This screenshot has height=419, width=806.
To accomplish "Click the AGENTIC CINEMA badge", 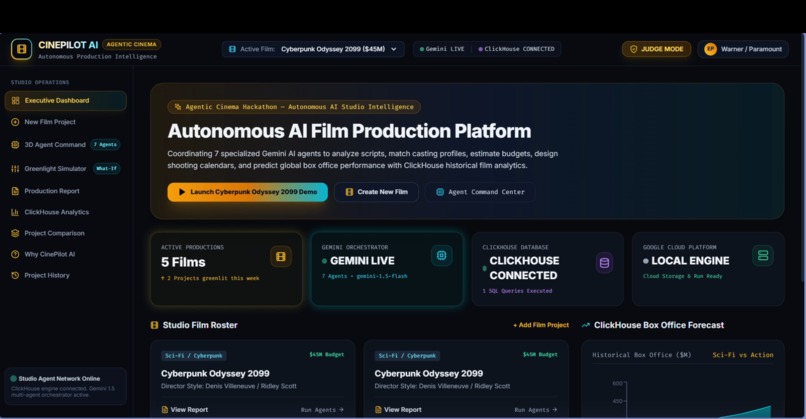I will (132, 44).
